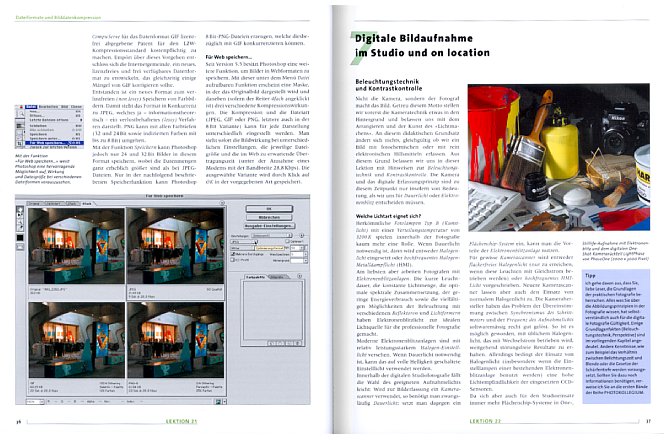Toggle the Mehrere Durchgänge checkbox
The height and width of the screenshot is (440, 668).
tap(233, 254)
